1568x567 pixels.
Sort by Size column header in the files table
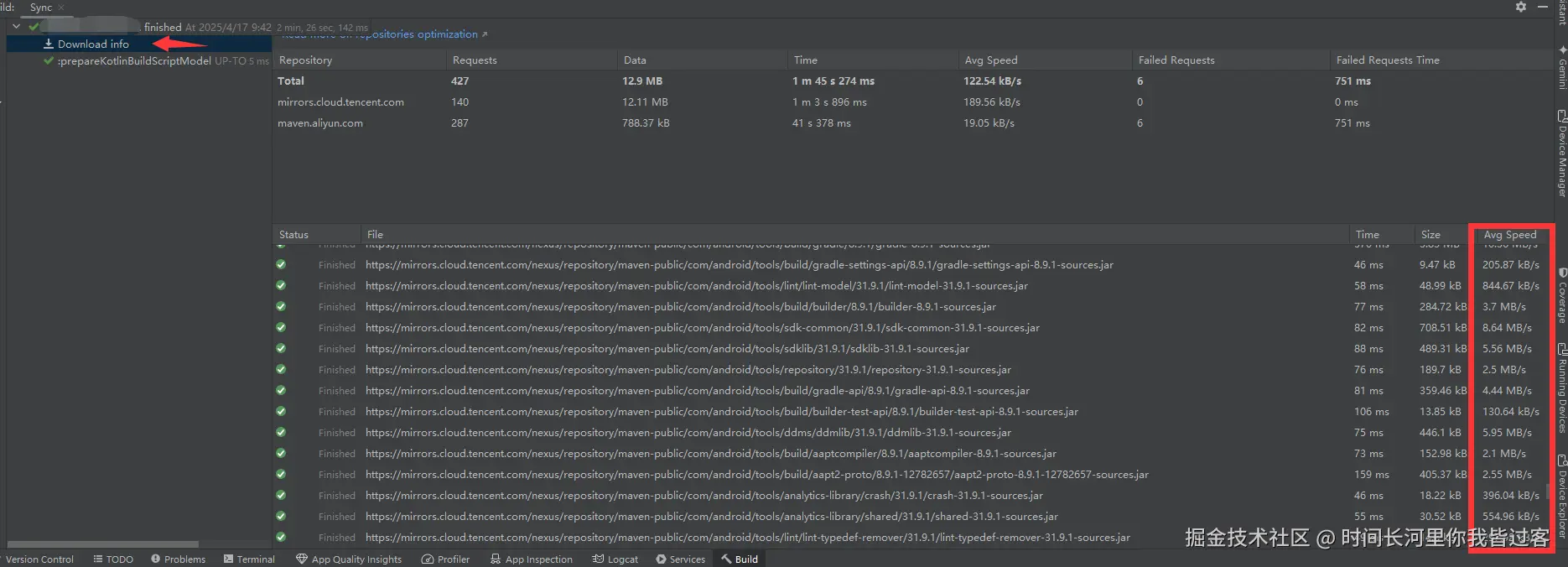click(1430, 235)
